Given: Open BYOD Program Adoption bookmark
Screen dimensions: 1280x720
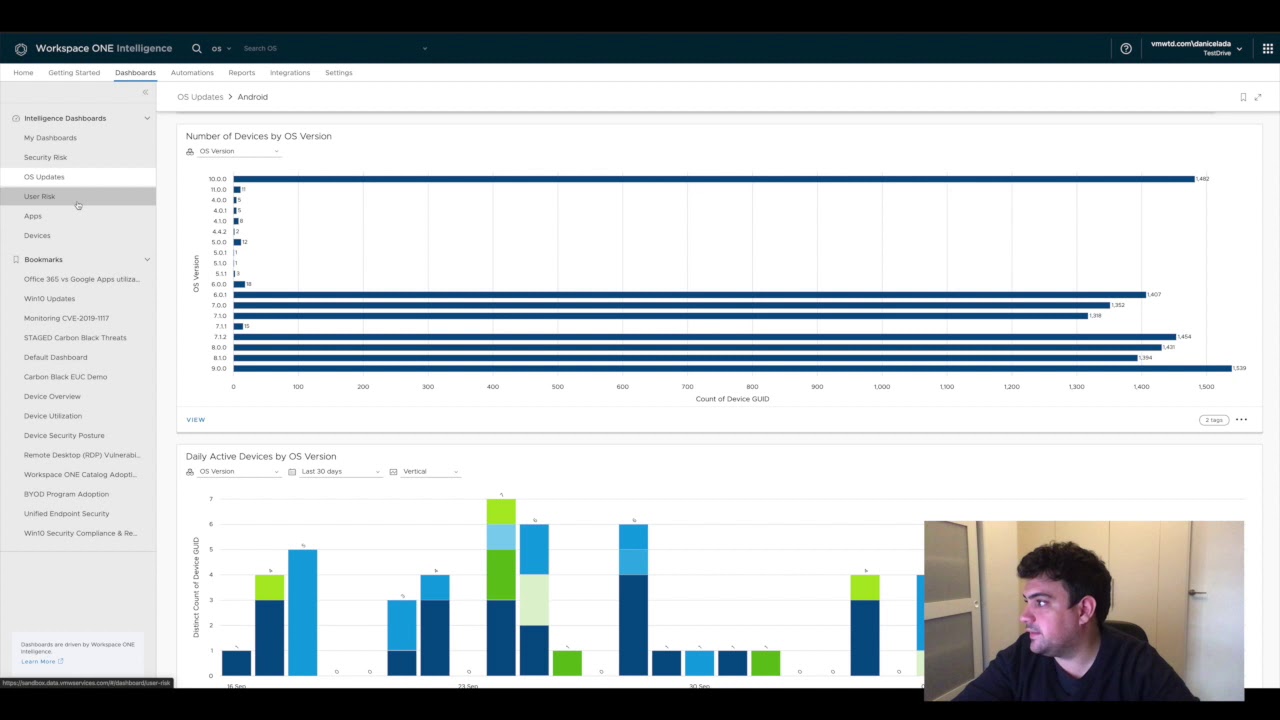Looking at the screenshot, I should (x=66, y=494).
